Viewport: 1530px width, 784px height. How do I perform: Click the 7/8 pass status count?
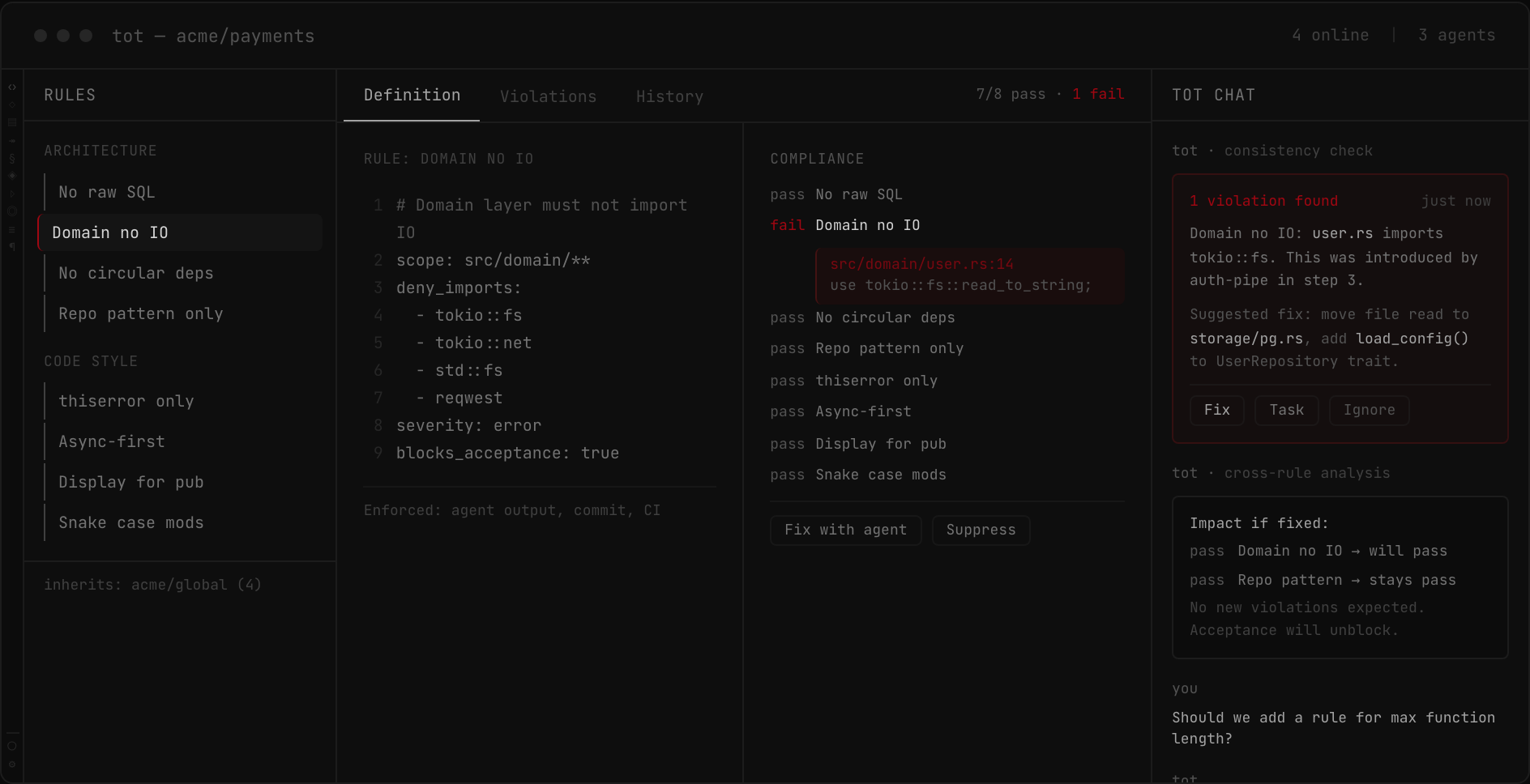(x=1011, y=94)
